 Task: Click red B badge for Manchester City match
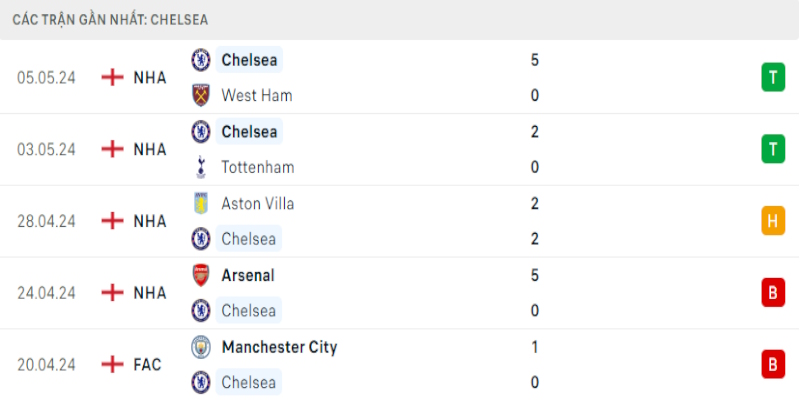(x=773, y=365)
